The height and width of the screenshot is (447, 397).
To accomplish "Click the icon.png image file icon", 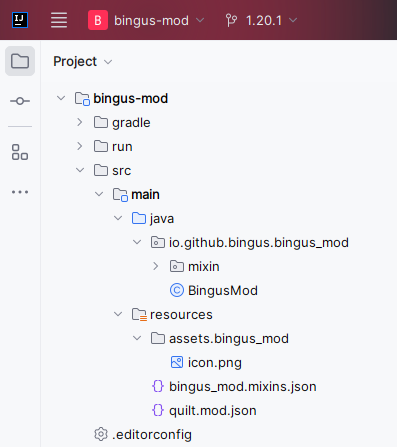I will (177, 362).
